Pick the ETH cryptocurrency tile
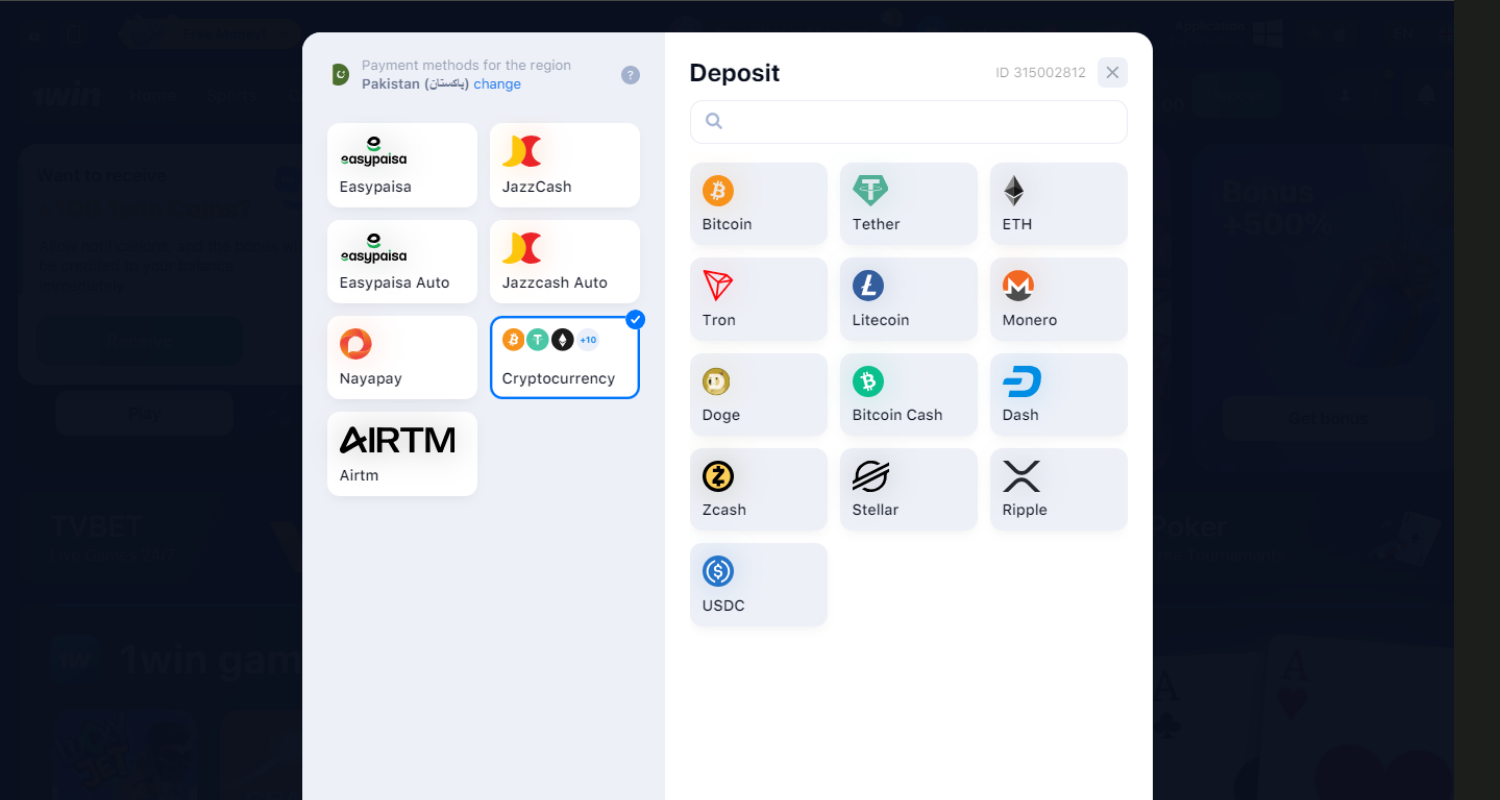 pyautogui.click(x=1058, y=204)
